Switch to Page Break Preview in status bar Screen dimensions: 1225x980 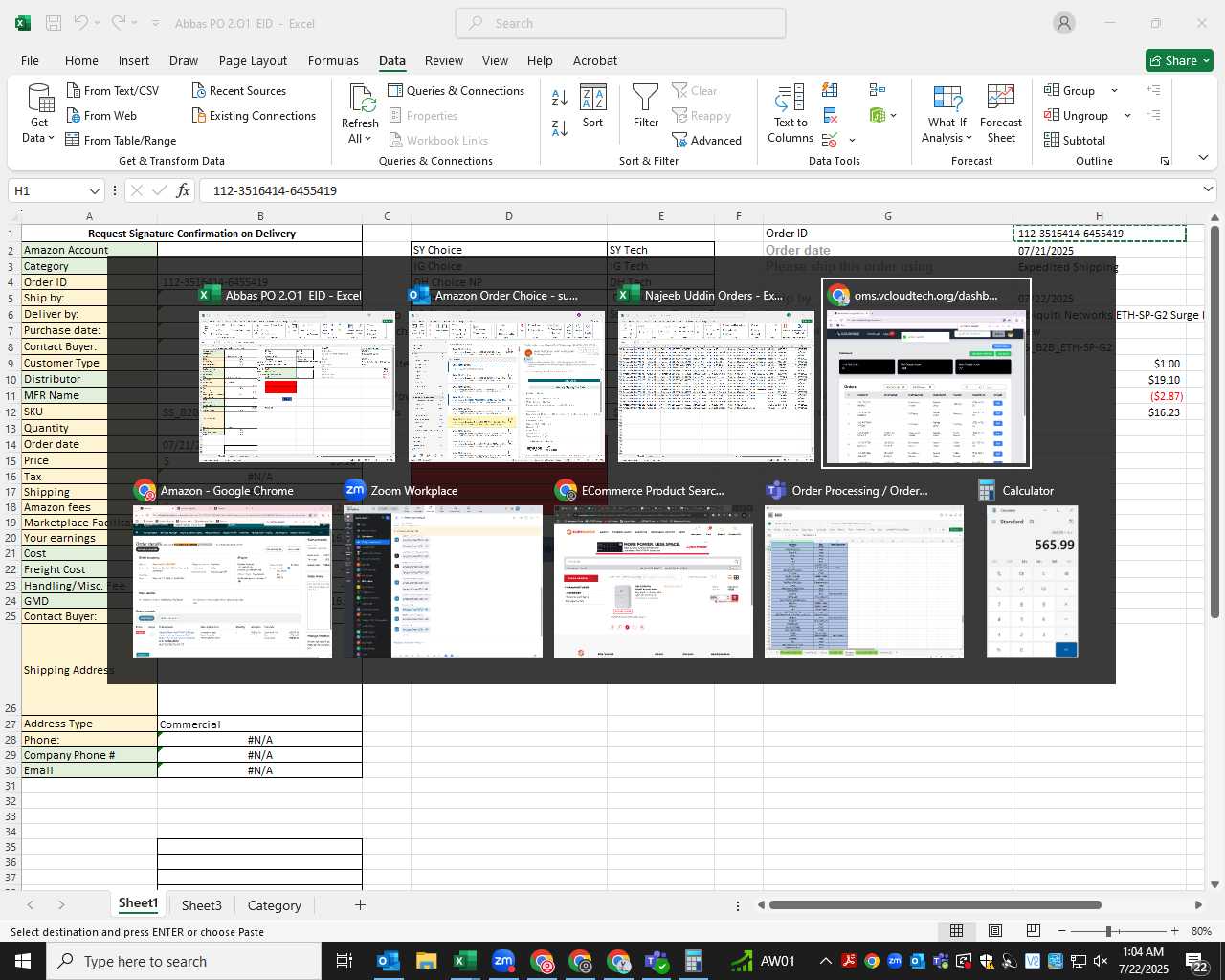coord(1033,931)
